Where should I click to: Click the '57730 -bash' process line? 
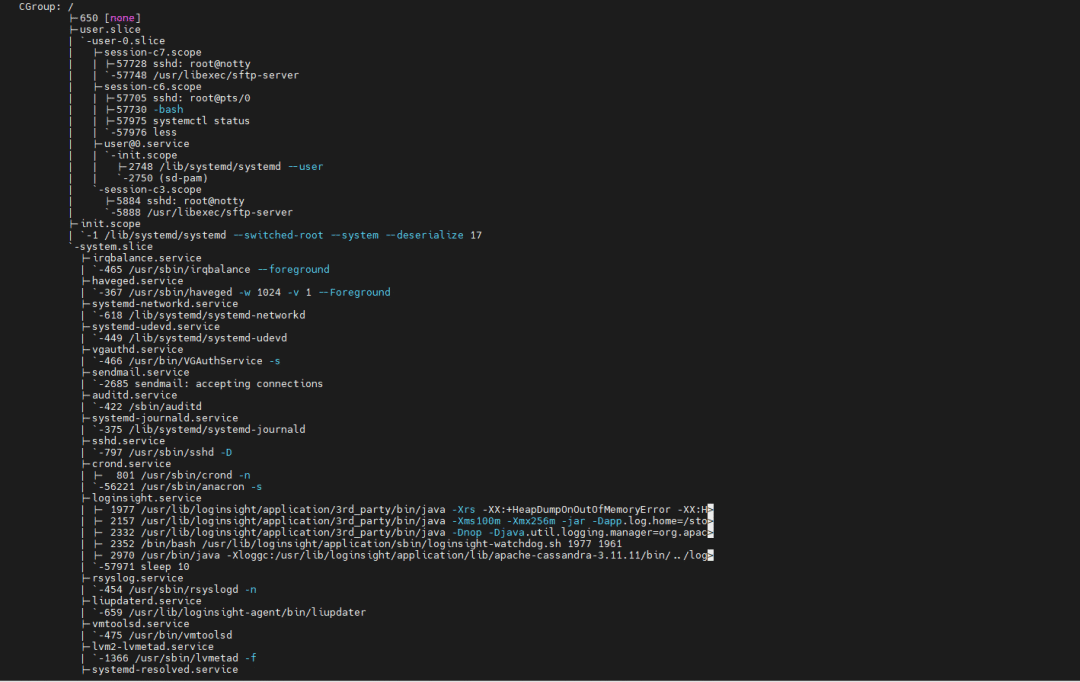149,110
